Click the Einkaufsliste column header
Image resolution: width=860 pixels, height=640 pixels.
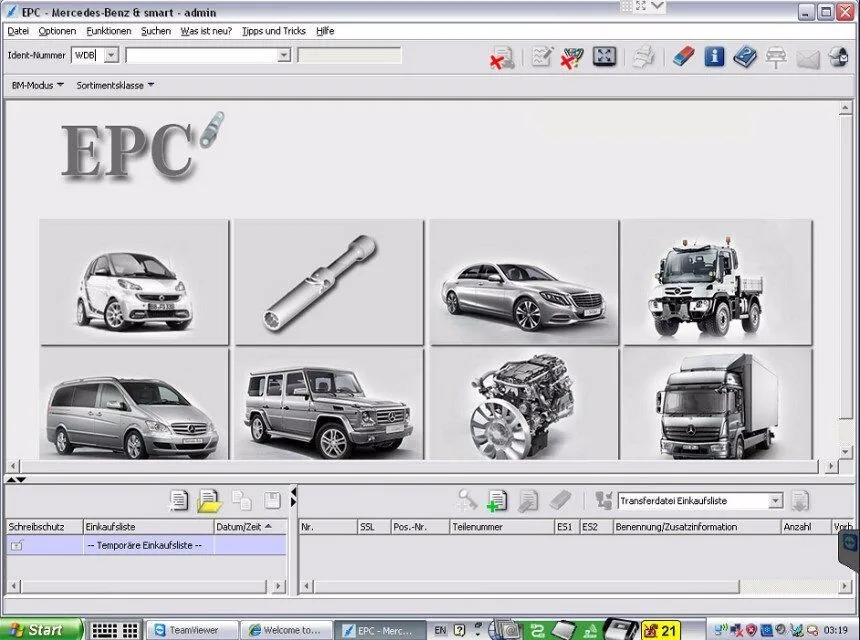pos(148,526)
